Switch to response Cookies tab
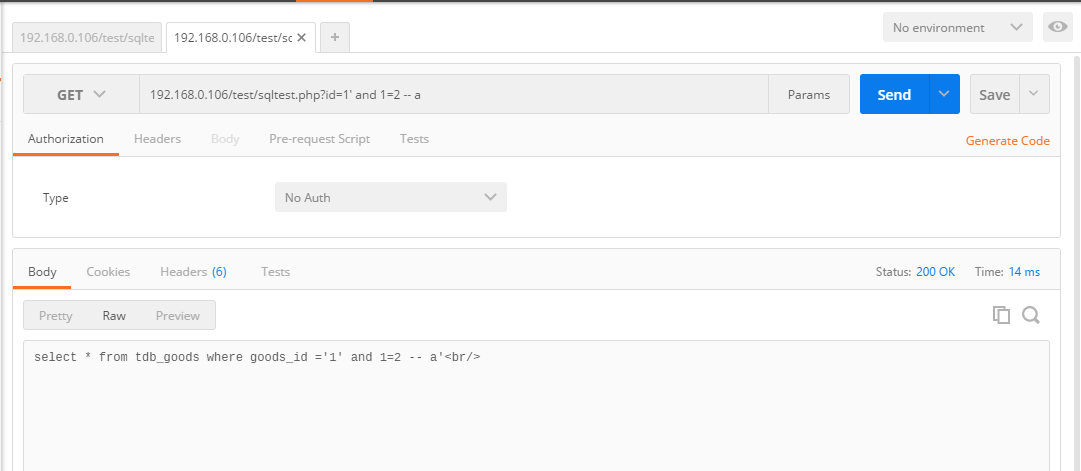 [x=108, y=272]
